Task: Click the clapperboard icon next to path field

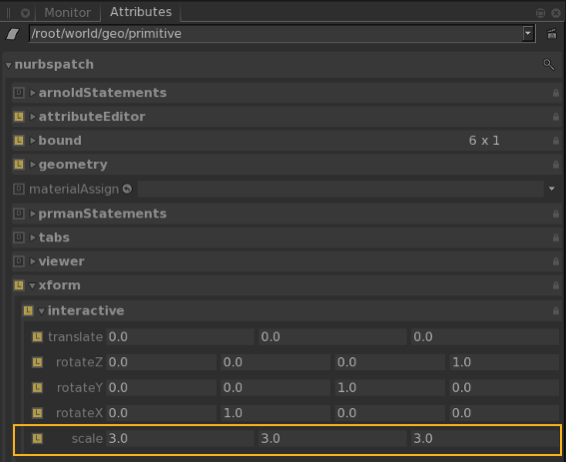Action: (552, 34)
